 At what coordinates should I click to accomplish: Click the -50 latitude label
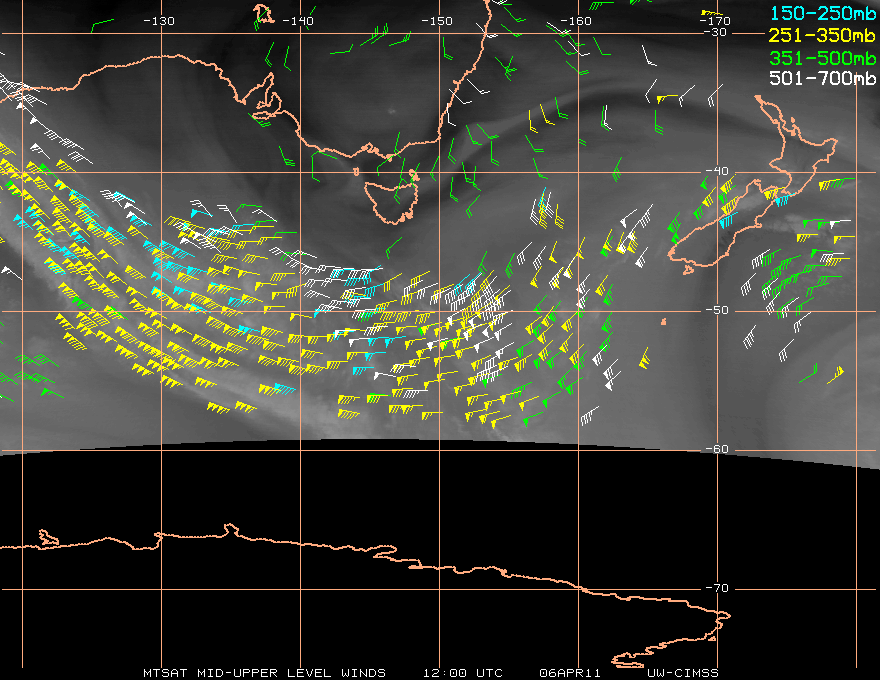click(x=717, y=310)
